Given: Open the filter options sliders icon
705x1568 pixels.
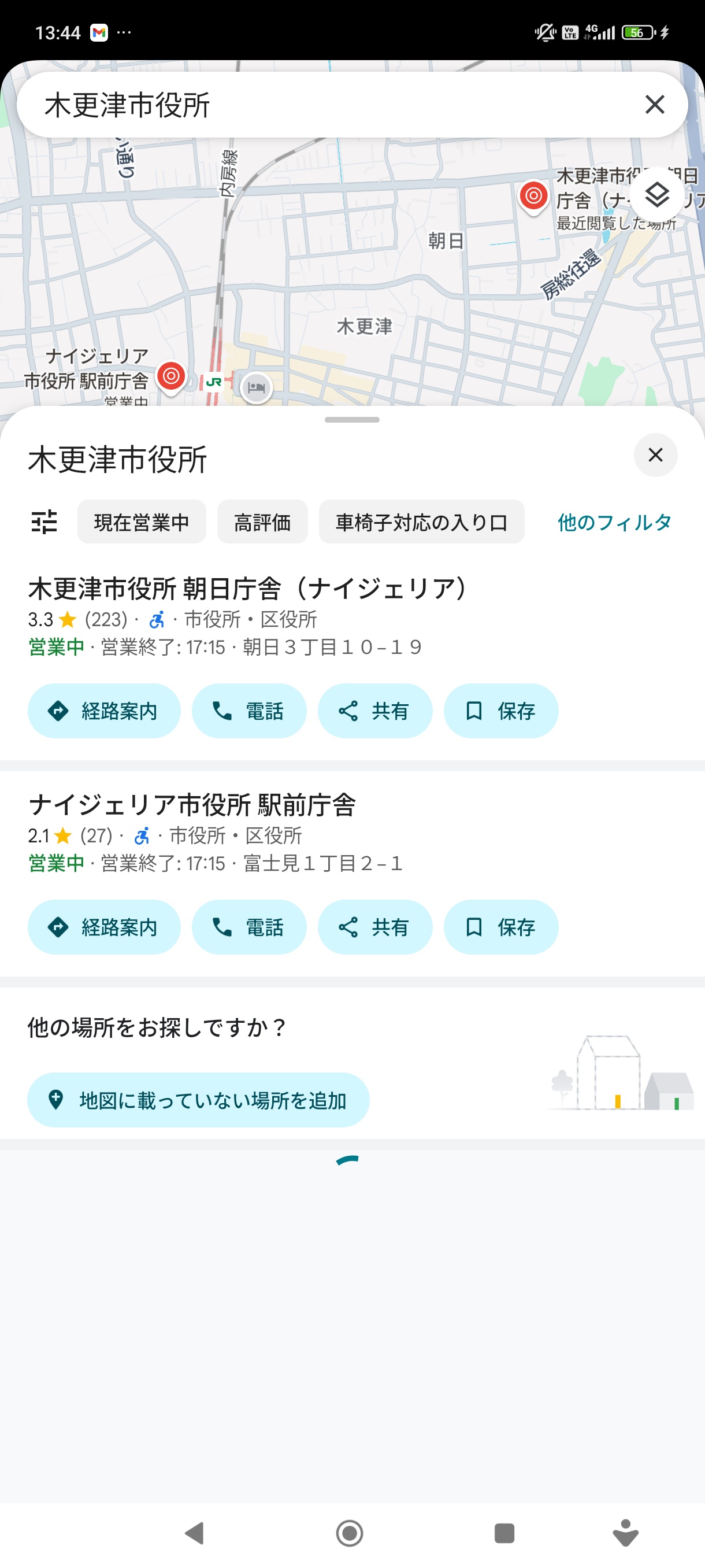Looking at the screenshot, I should click(44, 522).
